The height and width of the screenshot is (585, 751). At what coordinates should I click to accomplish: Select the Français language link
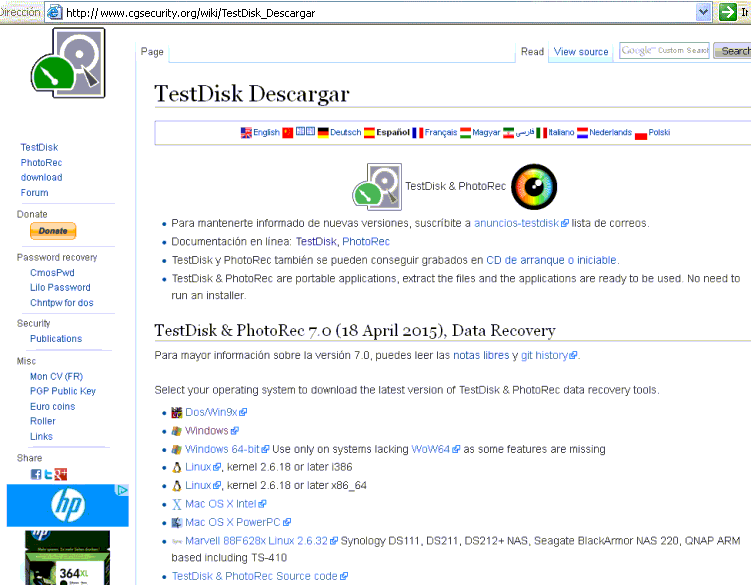point(441,132)
